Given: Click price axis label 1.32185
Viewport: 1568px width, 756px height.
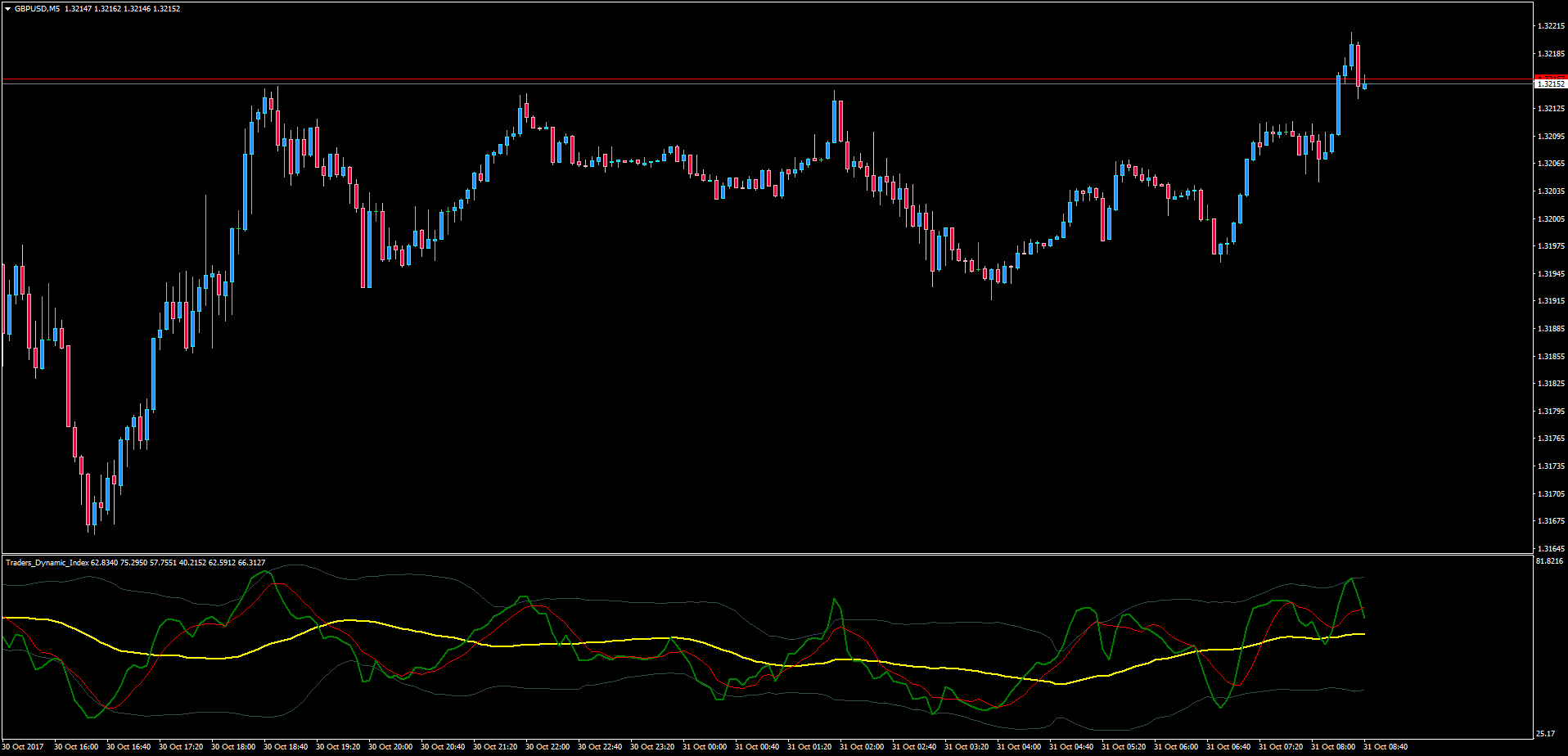Looking at the screenshot, I should coord(1551,54).
